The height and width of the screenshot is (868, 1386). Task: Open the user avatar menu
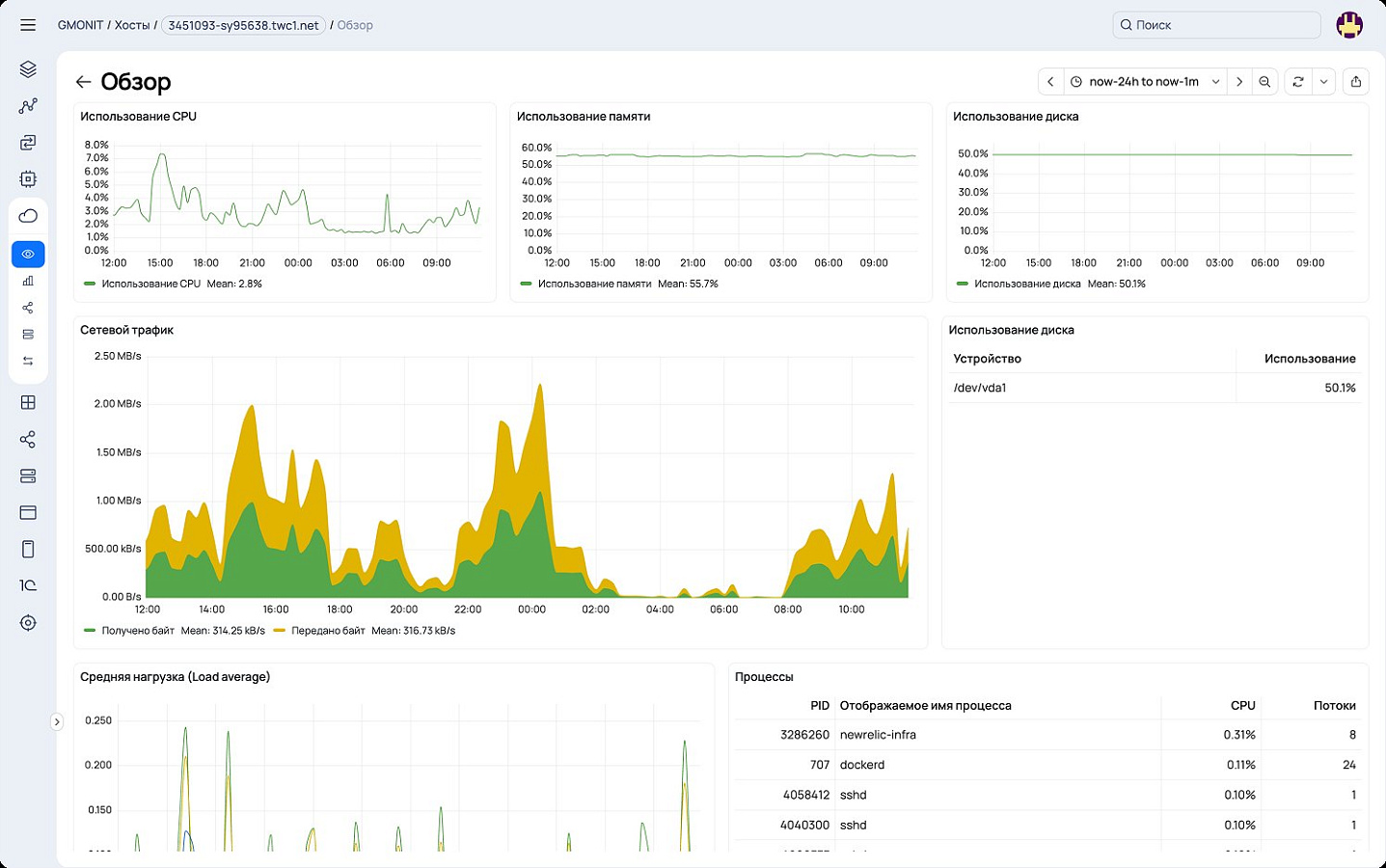pos(1349,25)
